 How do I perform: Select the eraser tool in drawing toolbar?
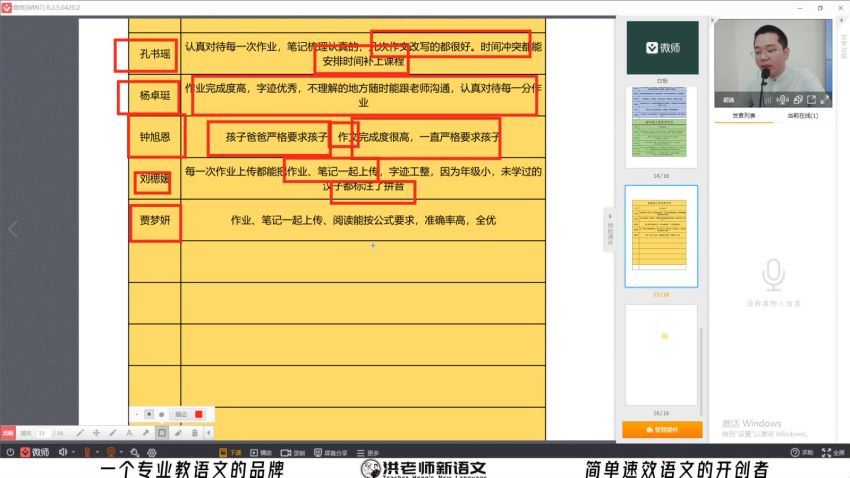[178, 433]
